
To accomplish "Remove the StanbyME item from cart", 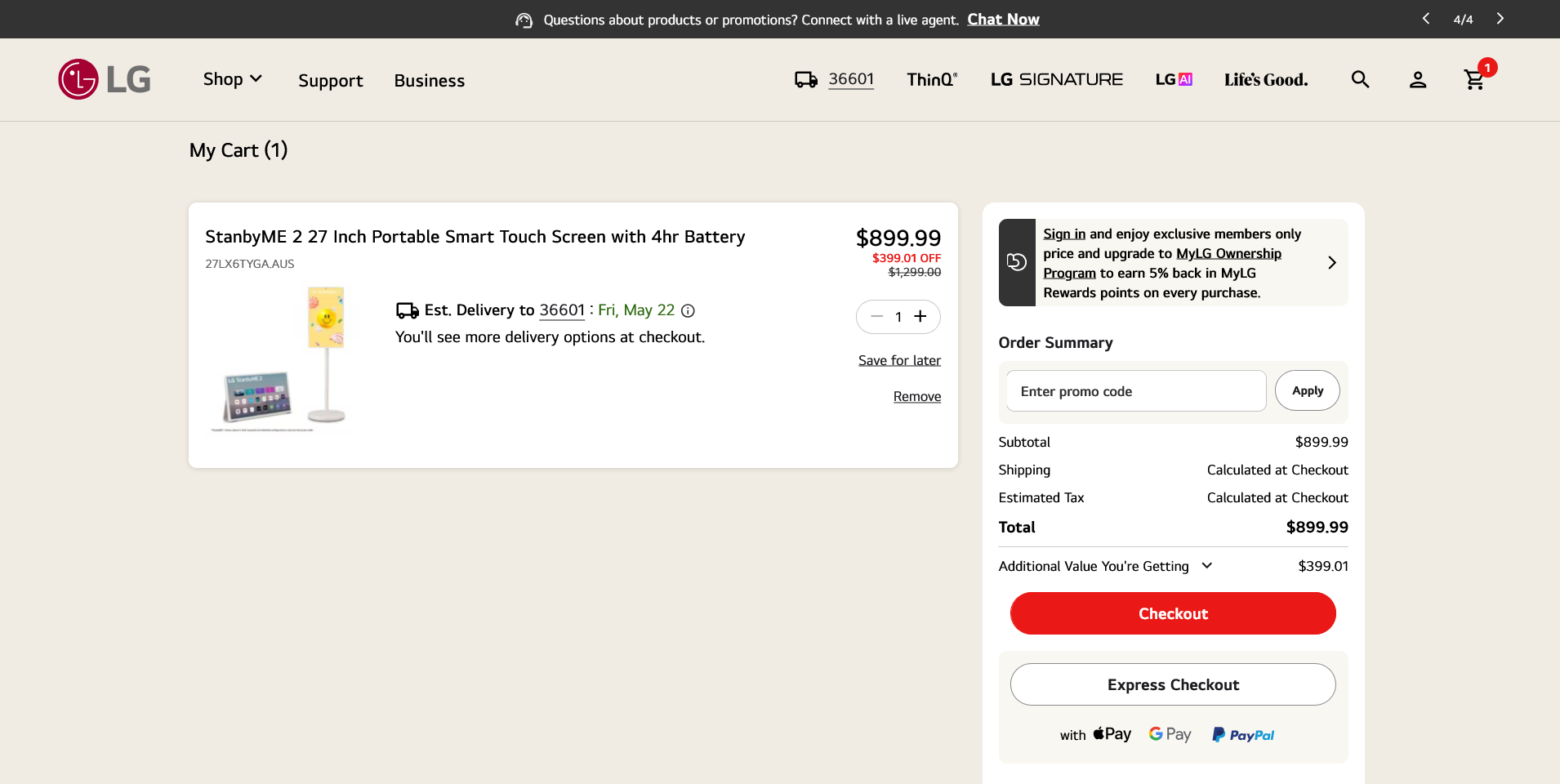I will [916, 396].
